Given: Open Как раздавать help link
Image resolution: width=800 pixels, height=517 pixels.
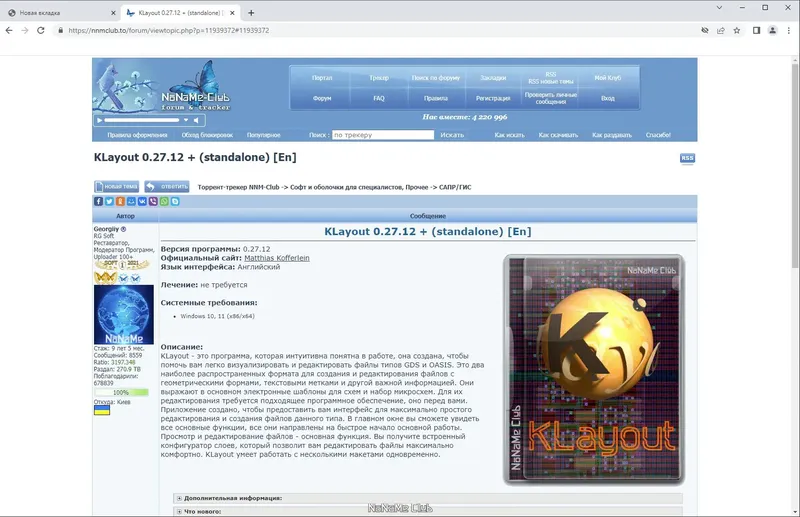Looking at the screenshot, I should (x=612, y=135).
